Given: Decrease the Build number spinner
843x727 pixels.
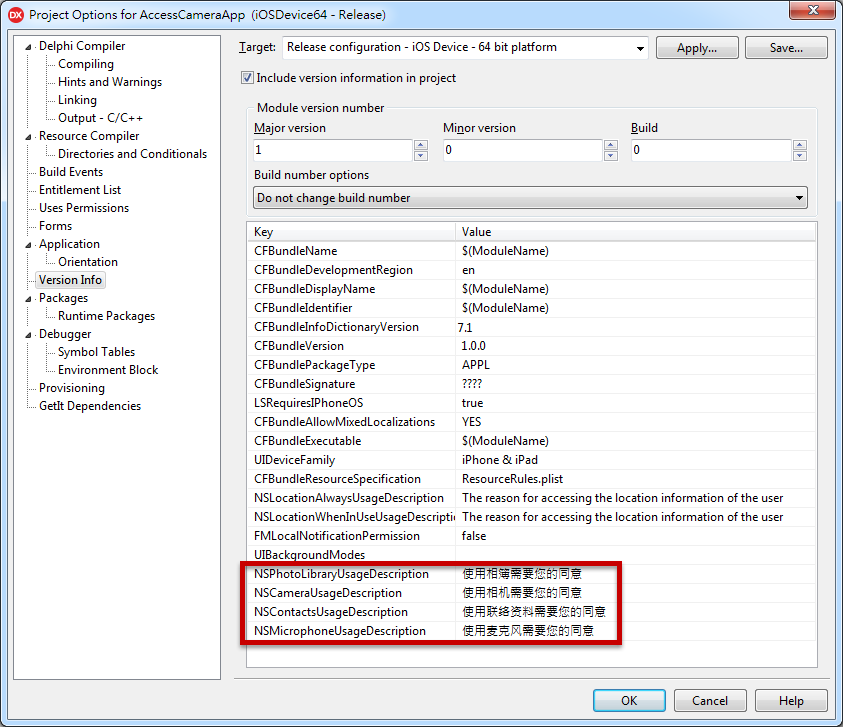Looking at the screenshot, I should [x=799, y=155].
